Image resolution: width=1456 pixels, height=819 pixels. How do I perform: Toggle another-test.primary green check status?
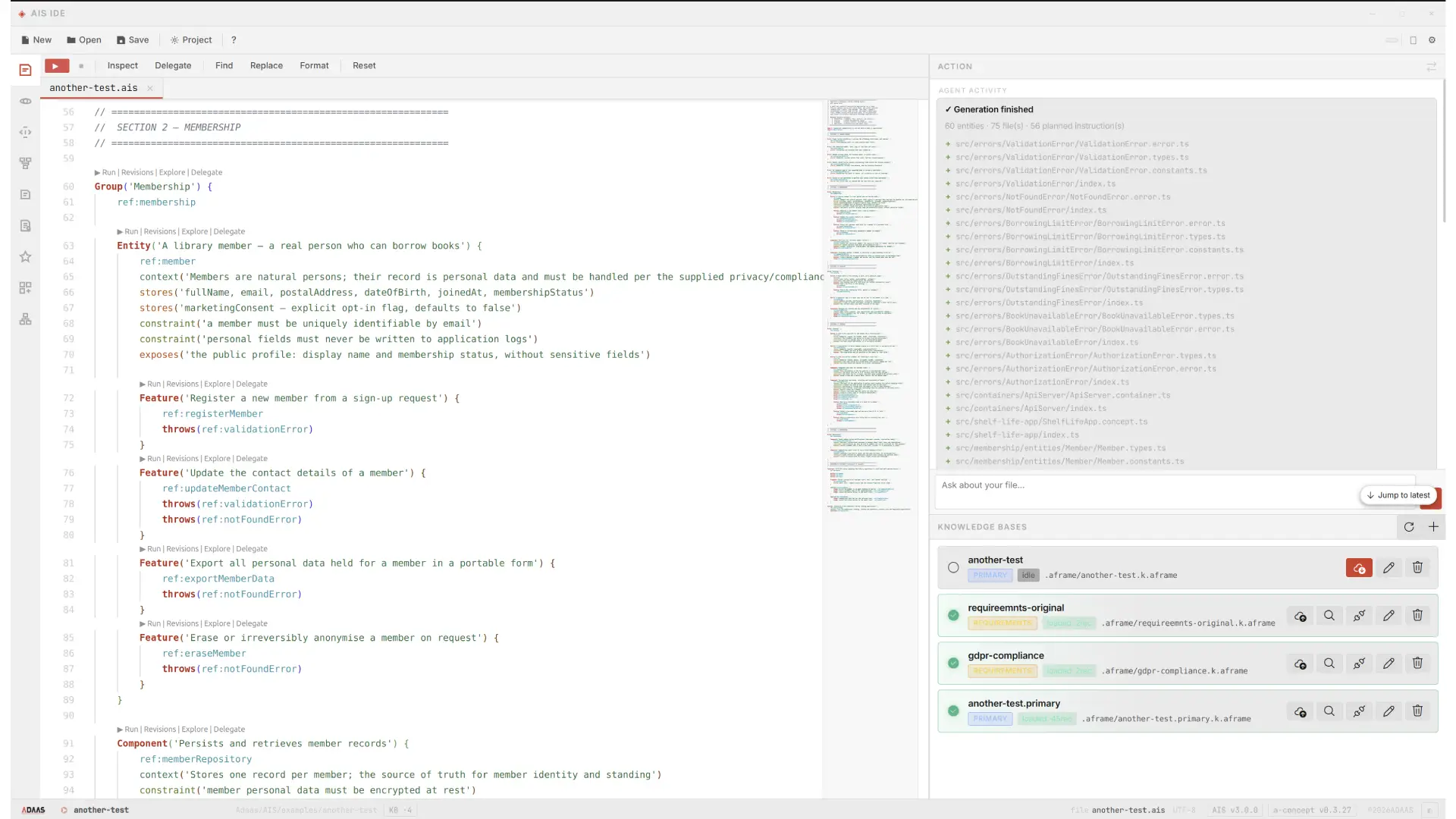click(x=953, y=711)
